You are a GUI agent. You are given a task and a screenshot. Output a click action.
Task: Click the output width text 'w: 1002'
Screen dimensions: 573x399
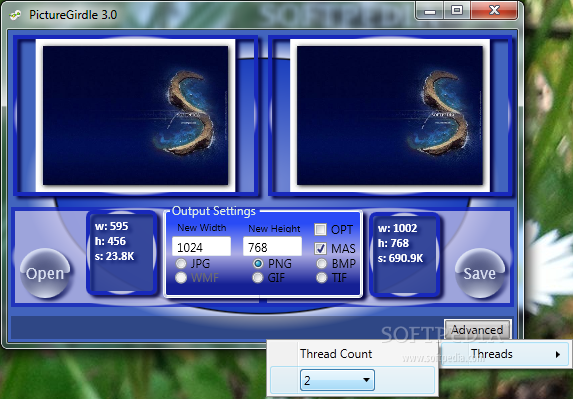pos(398,228)
